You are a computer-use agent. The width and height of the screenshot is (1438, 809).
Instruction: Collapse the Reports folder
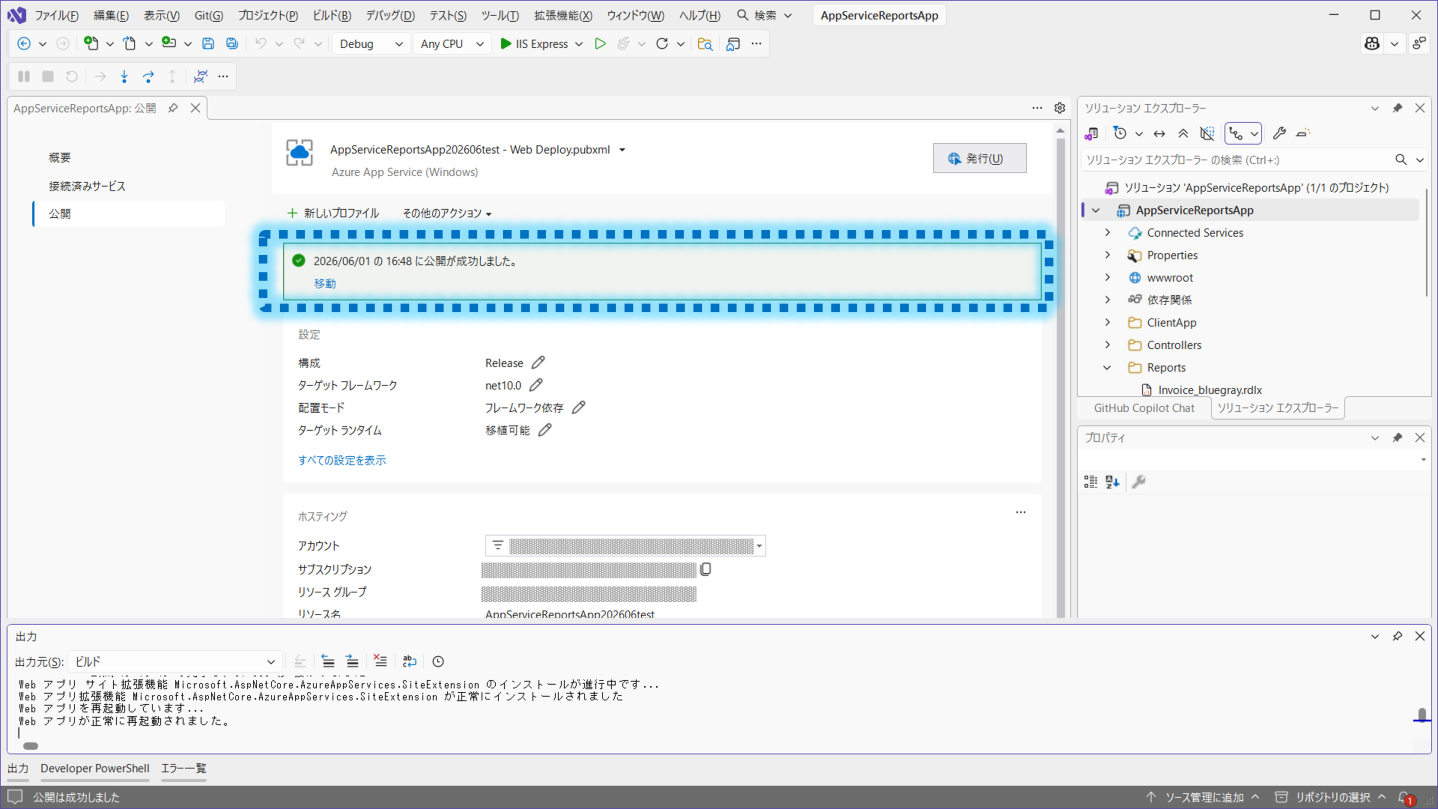point(1108,368)
